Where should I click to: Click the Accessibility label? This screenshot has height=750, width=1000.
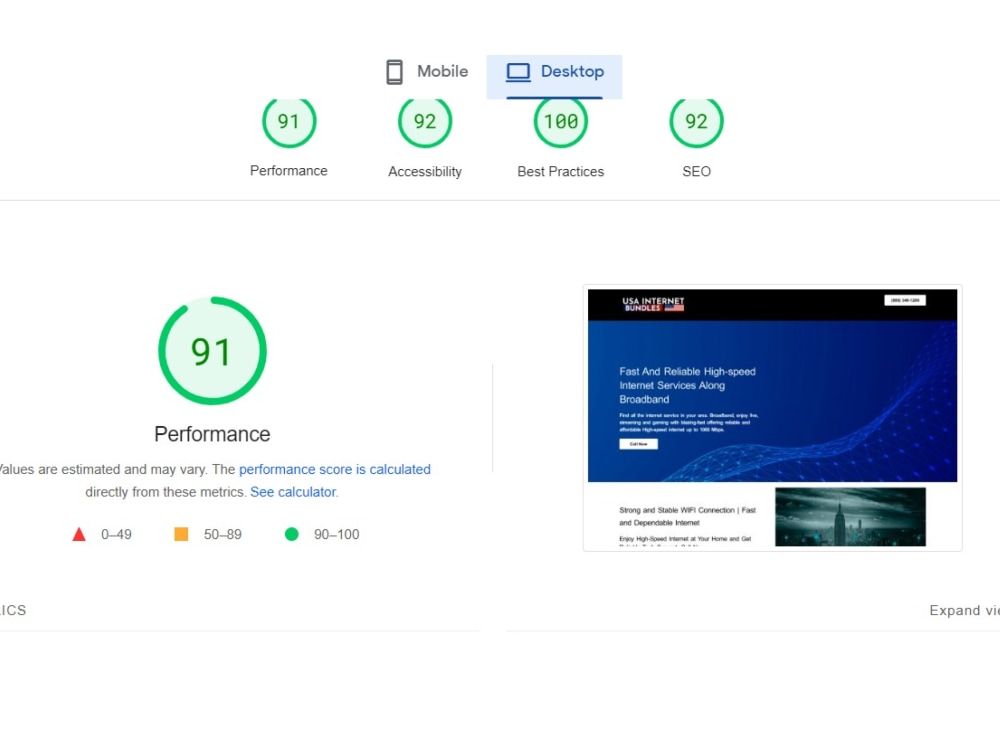tap(425, 172)
